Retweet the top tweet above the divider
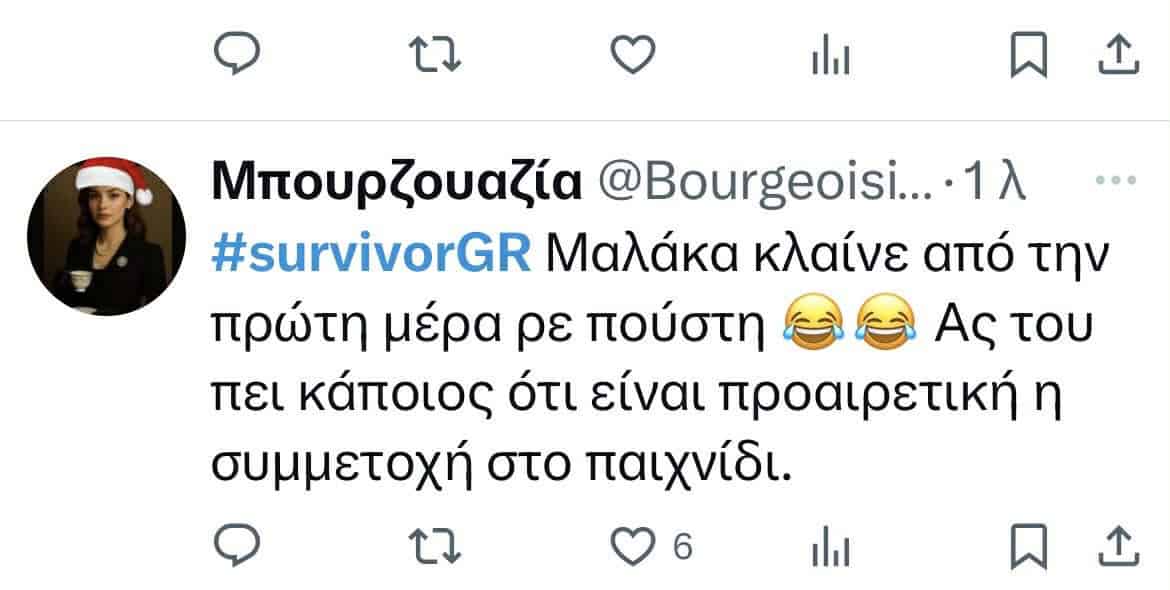 [x=435, y=55]
